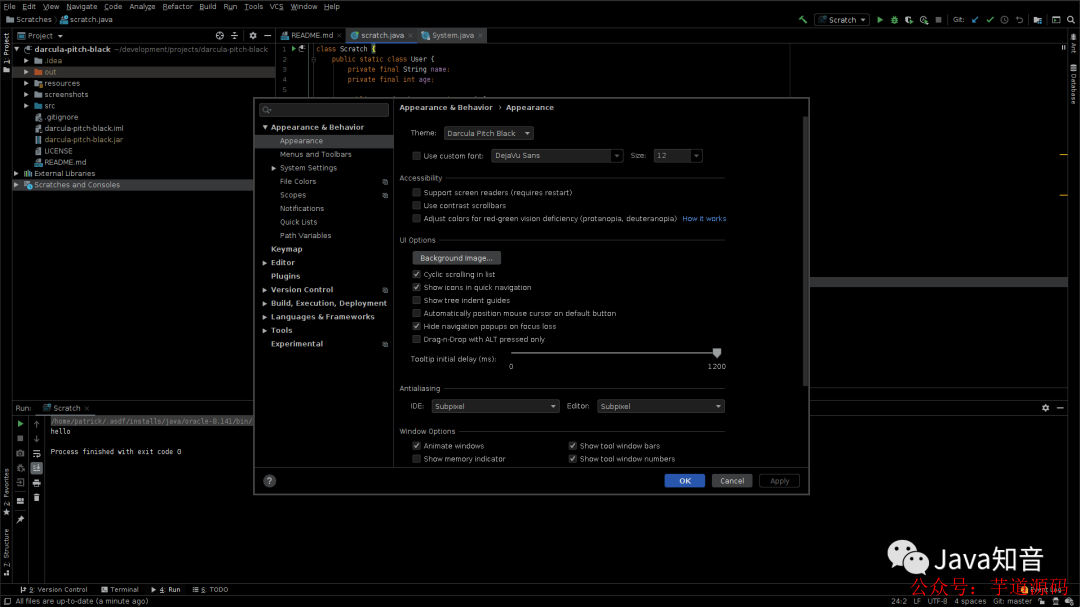Open the Terminal tool window tab
This screenshot has height=607, width=1080.
click(x=120, y=590)
